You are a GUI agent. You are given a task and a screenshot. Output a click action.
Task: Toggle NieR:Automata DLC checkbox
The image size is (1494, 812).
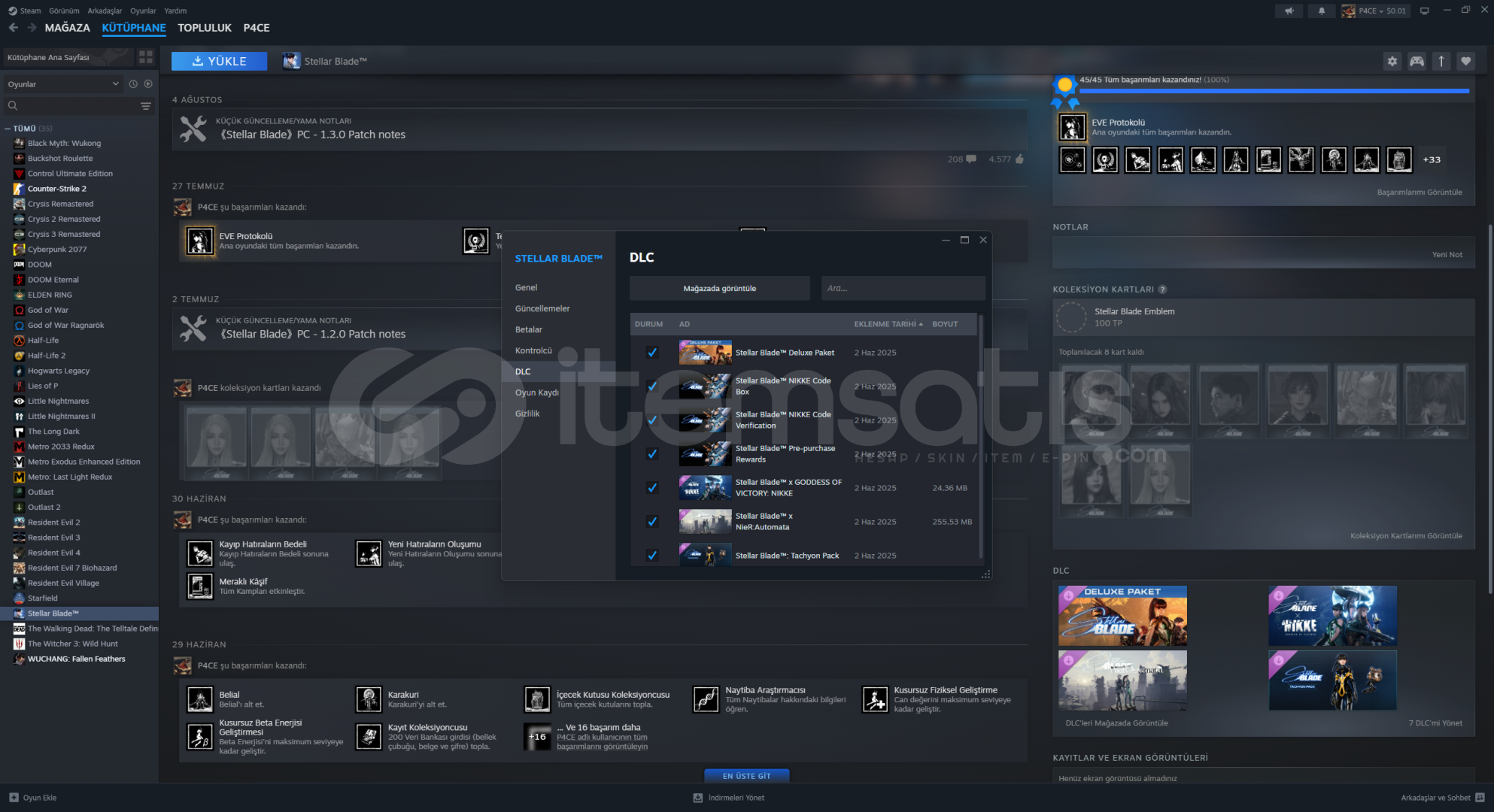pyautogui.click(x=652, y=521)
